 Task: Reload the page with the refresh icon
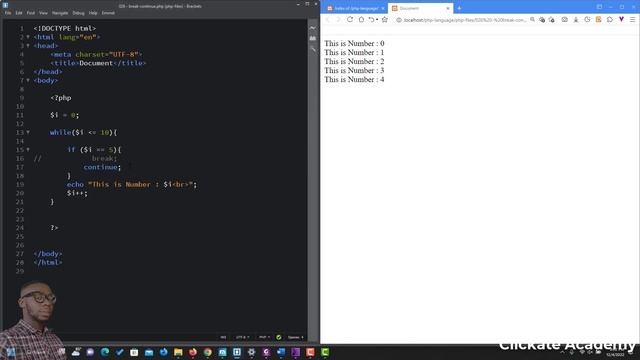[x=350, y=20]
